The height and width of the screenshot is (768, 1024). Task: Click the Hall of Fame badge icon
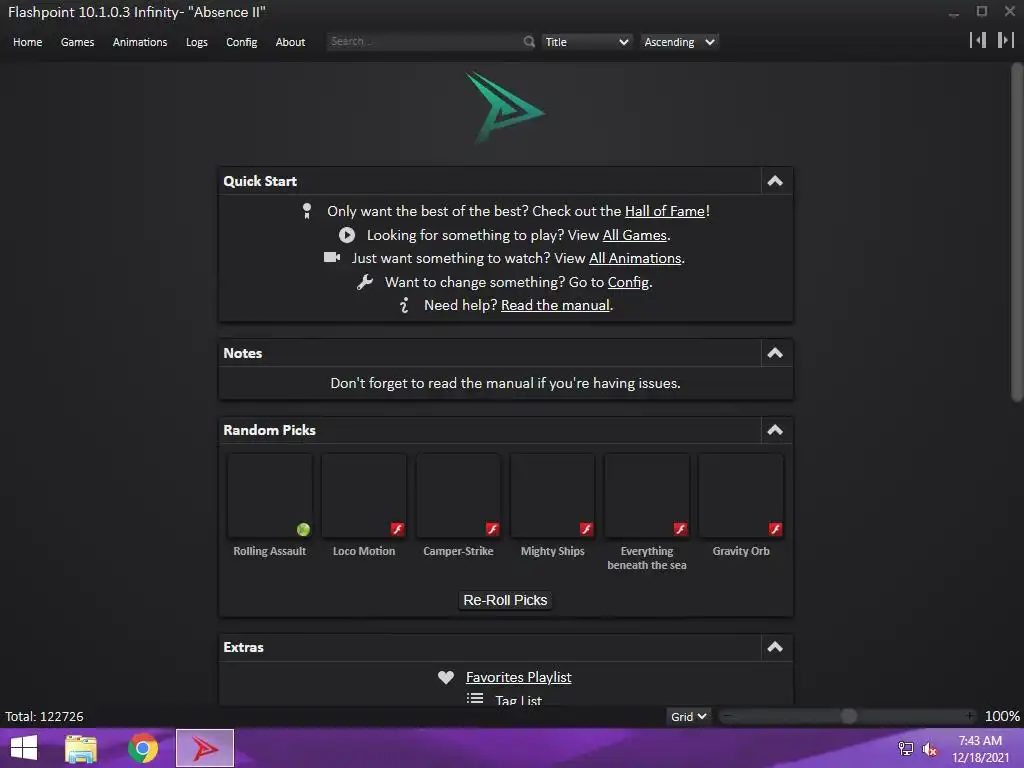(x=307, y=211)
